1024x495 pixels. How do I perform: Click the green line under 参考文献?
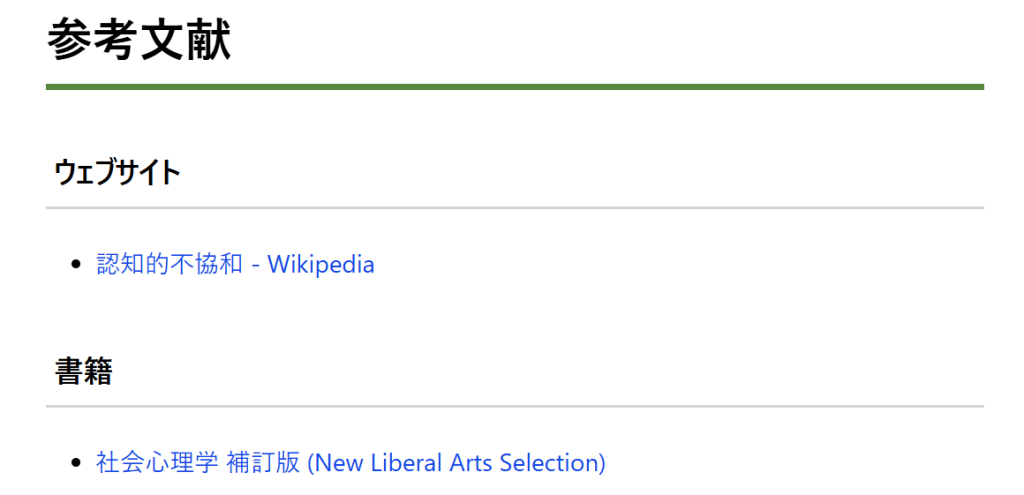coord(514,87)
